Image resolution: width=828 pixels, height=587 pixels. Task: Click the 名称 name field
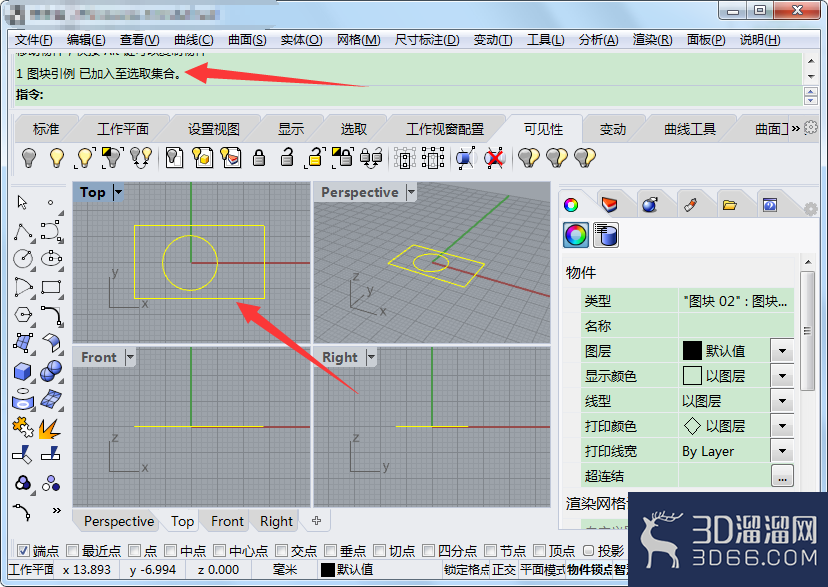click(736, 326)
